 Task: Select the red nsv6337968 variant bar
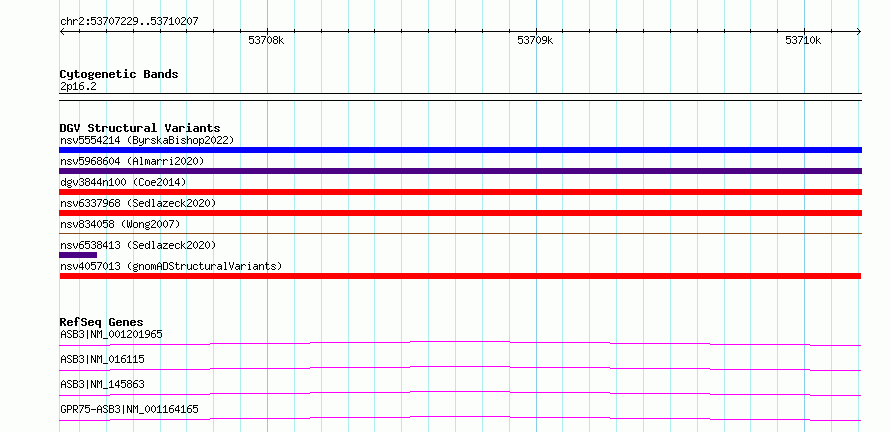(x=460, y=213)
